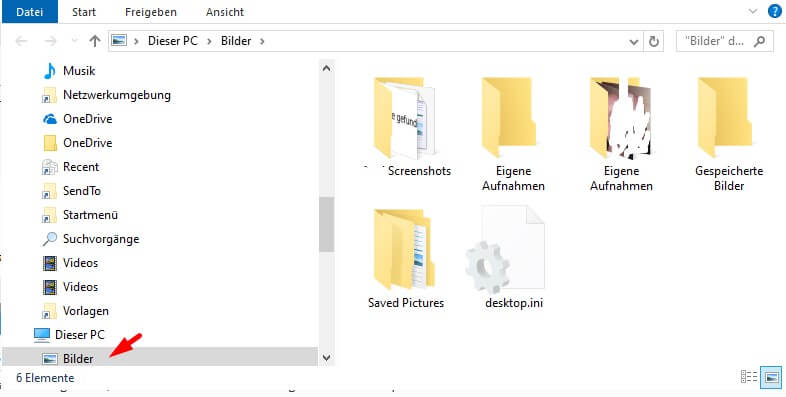This screenshot has height=397, width=786.
Task: Click the navigation pane scroll-up arrow
Action: click(326, 68)
